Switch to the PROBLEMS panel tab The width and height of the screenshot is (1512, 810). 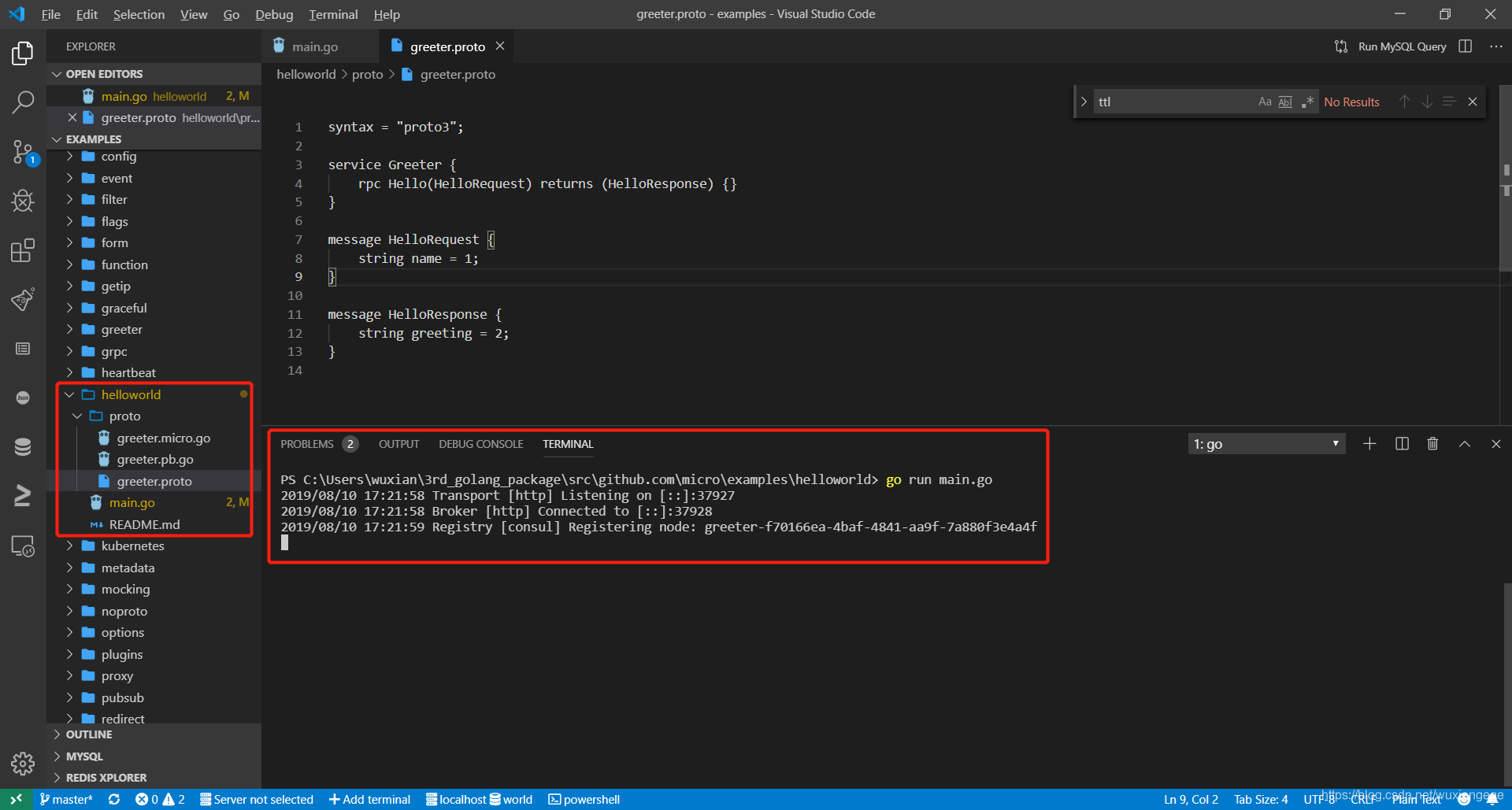click(x=307, y=444)
